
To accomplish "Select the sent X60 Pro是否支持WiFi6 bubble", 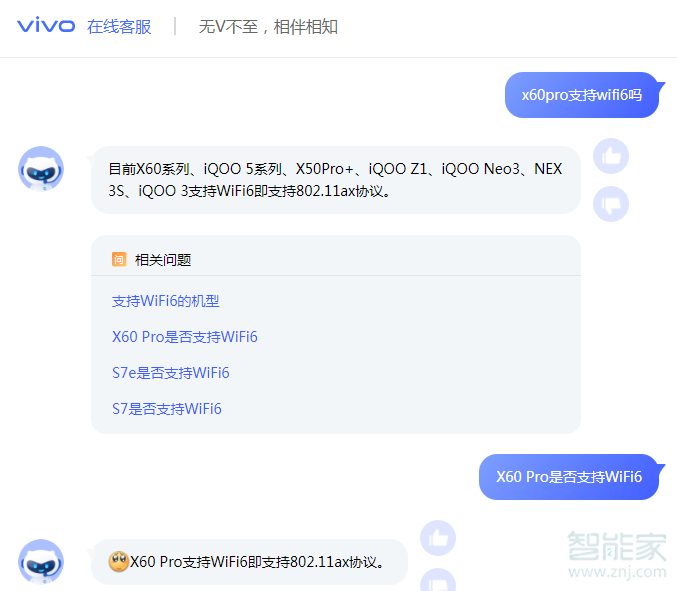I will [569, 477].
